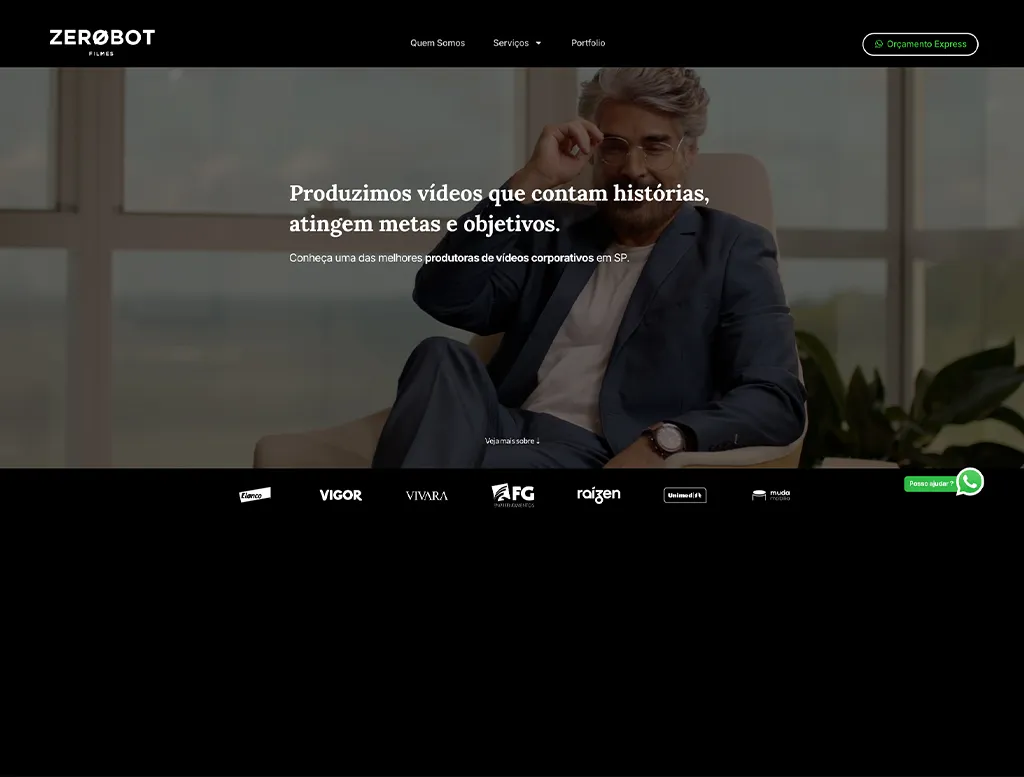The height and width of the screenshot is (777, 1024).
Task: Open the Serviços menu
Action: tap(511, 43)
